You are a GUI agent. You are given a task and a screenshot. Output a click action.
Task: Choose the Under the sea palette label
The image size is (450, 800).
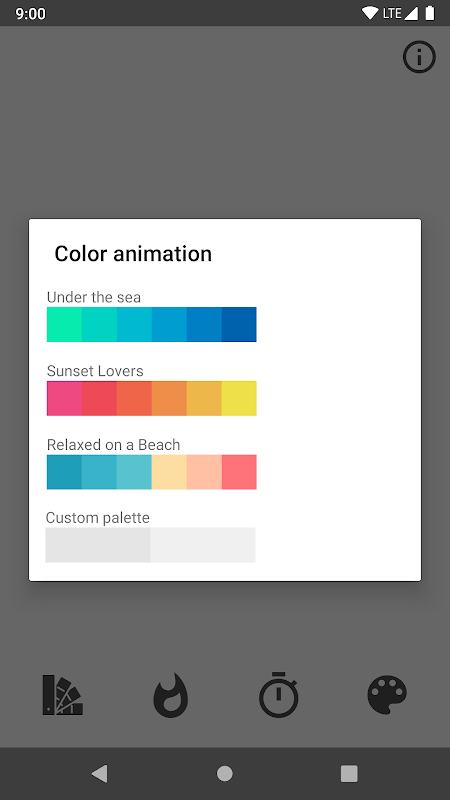(94, 297)
